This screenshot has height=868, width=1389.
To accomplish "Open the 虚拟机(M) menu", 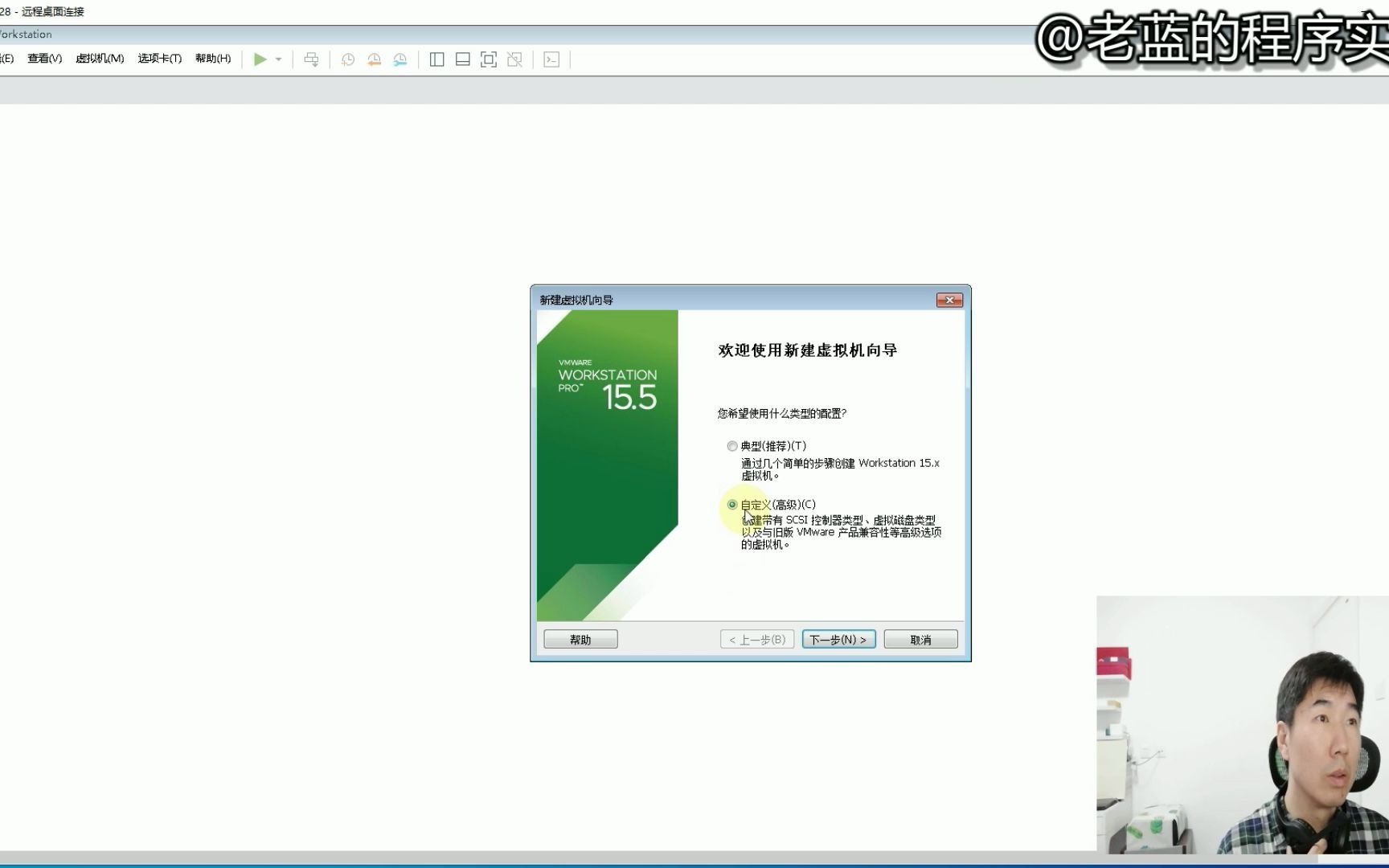I will pos(100,59).
